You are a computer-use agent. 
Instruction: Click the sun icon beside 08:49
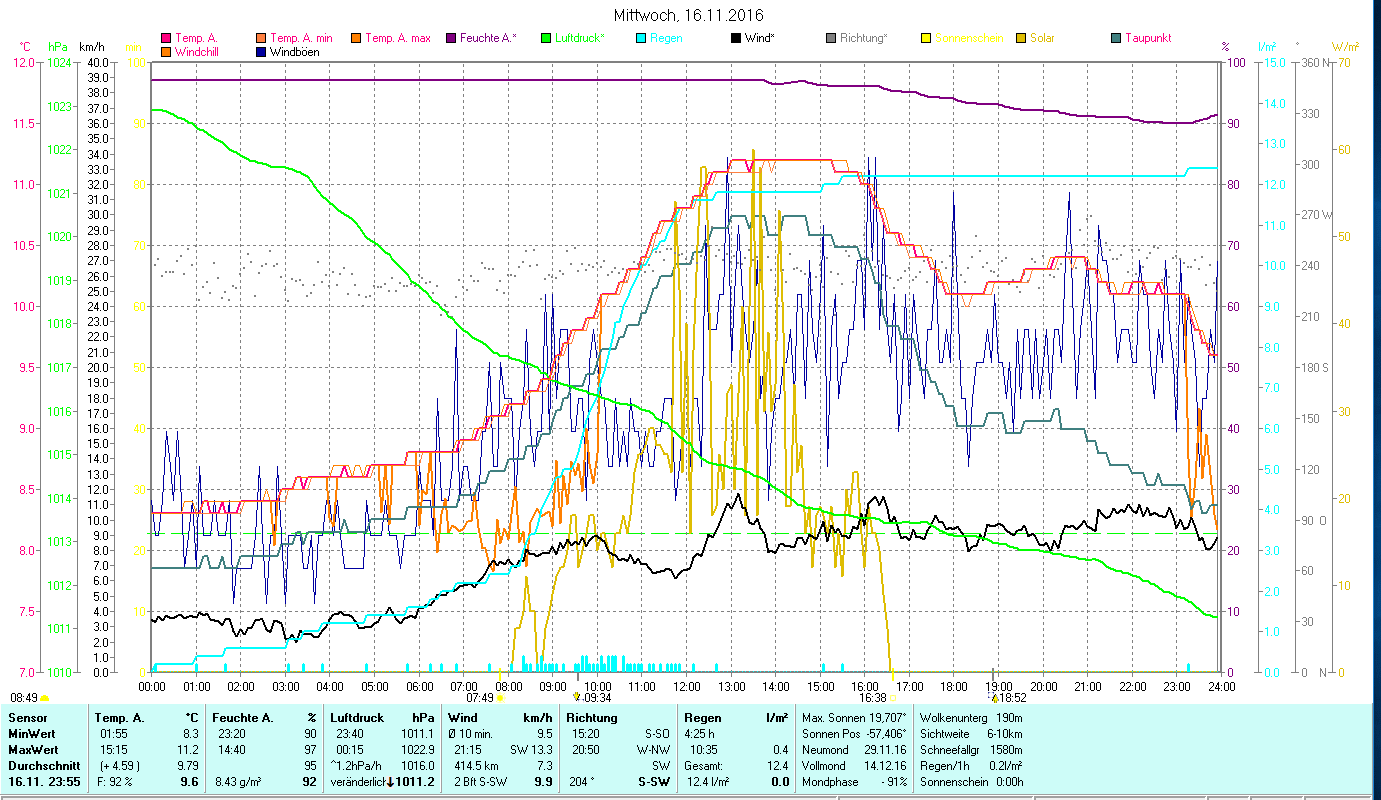click(44, 698)
